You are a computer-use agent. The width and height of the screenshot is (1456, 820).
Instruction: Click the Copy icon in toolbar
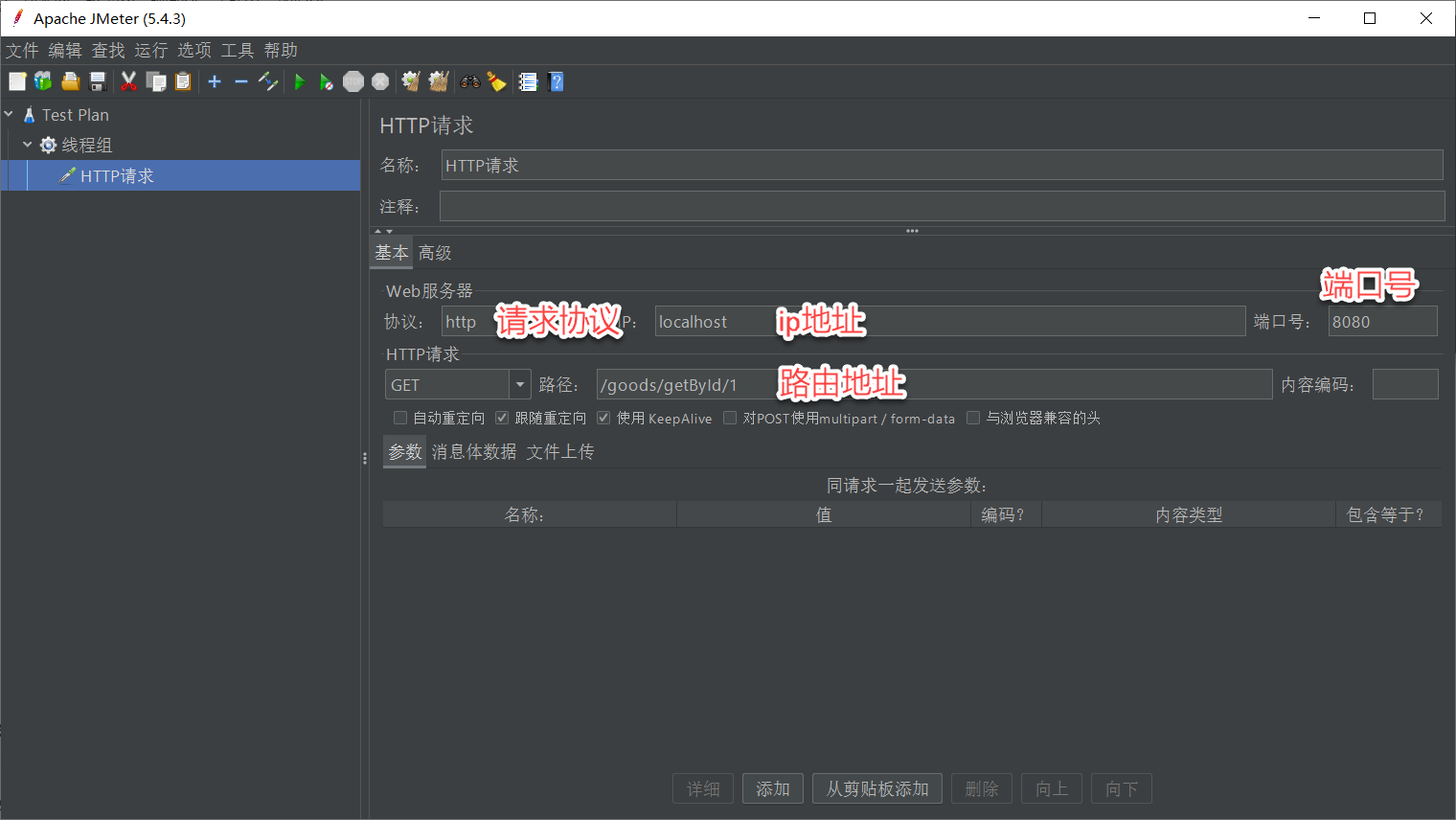click(156, 82)
